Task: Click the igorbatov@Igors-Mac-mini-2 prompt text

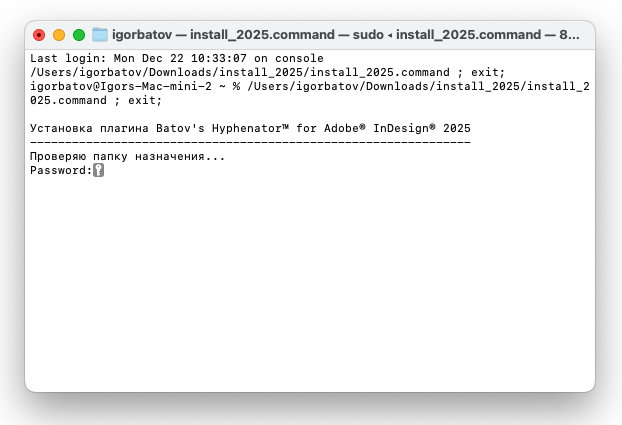Action: click(121, 86)
